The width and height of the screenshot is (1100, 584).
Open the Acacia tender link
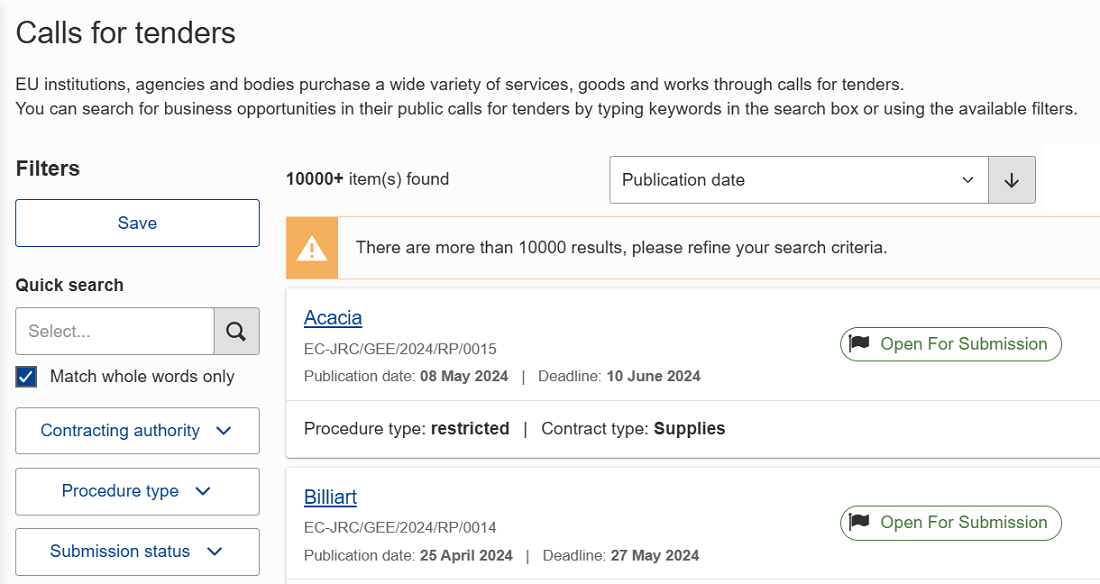333,318
